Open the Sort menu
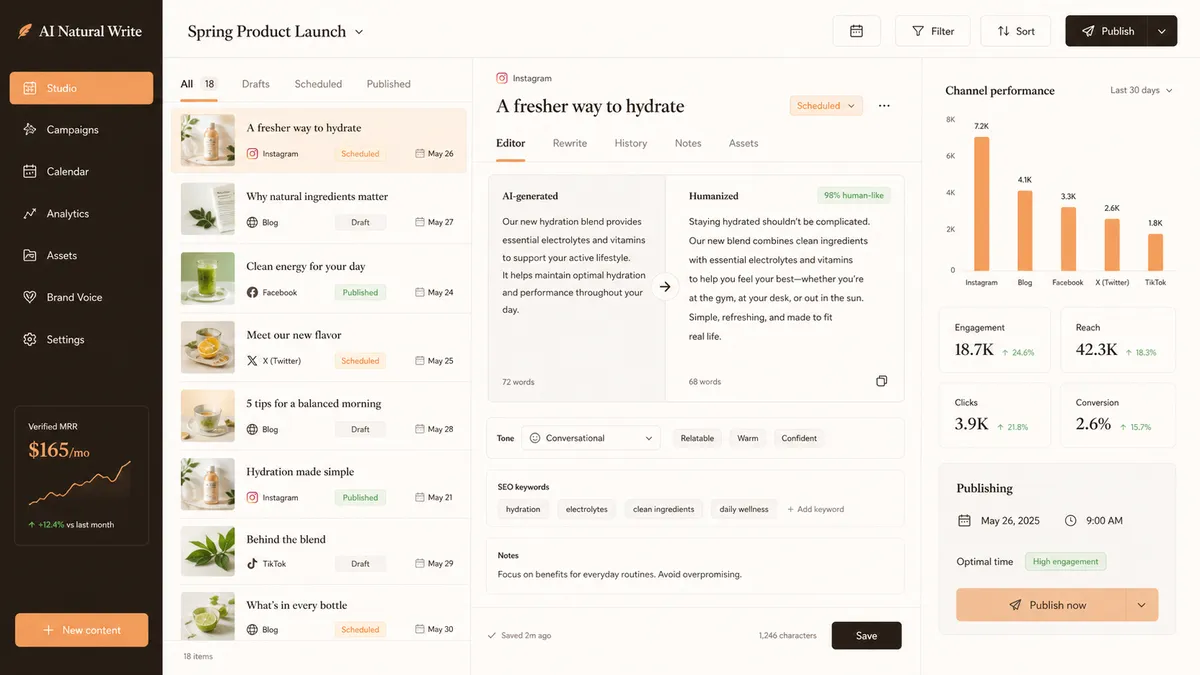This screenshot has width=1200, height=675. [x=1015, y=31]
